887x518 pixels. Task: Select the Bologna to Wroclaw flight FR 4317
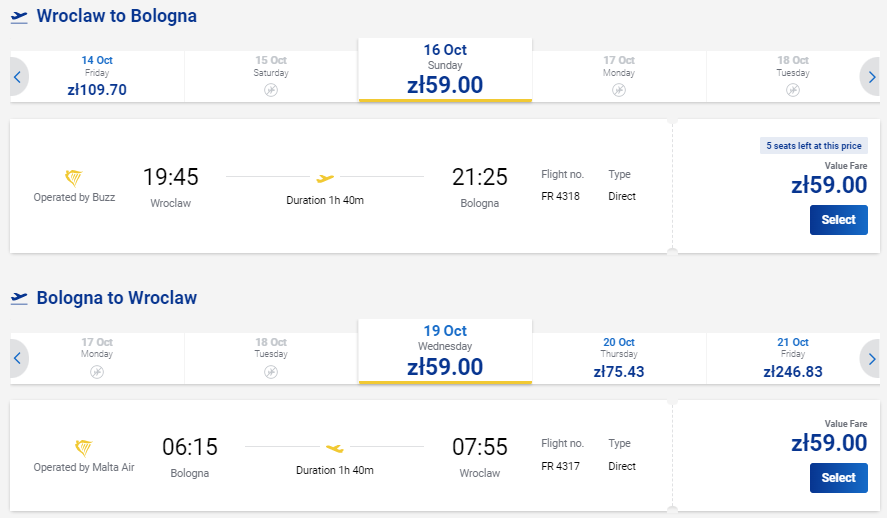click(x=838, y=478)
